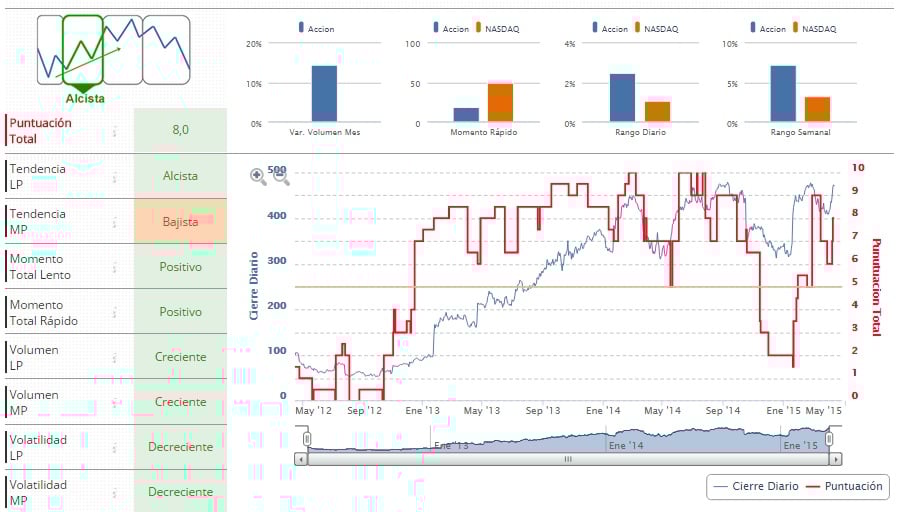Zoom out on the main price chart
Screen dimensions: 908x512
click(x=281, y=177)
